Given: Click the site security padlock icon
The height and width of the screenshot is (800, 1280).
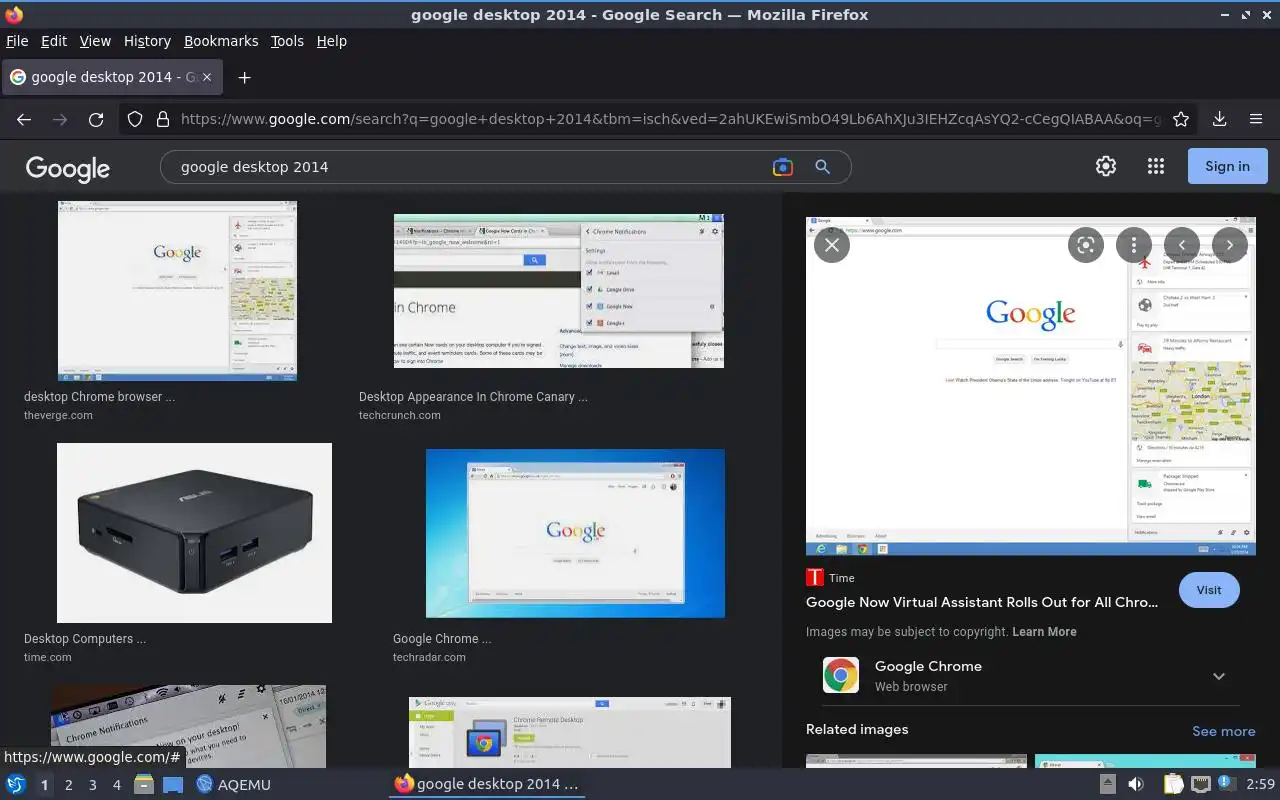Looking at the screenshot, I should tap(162, 119).
